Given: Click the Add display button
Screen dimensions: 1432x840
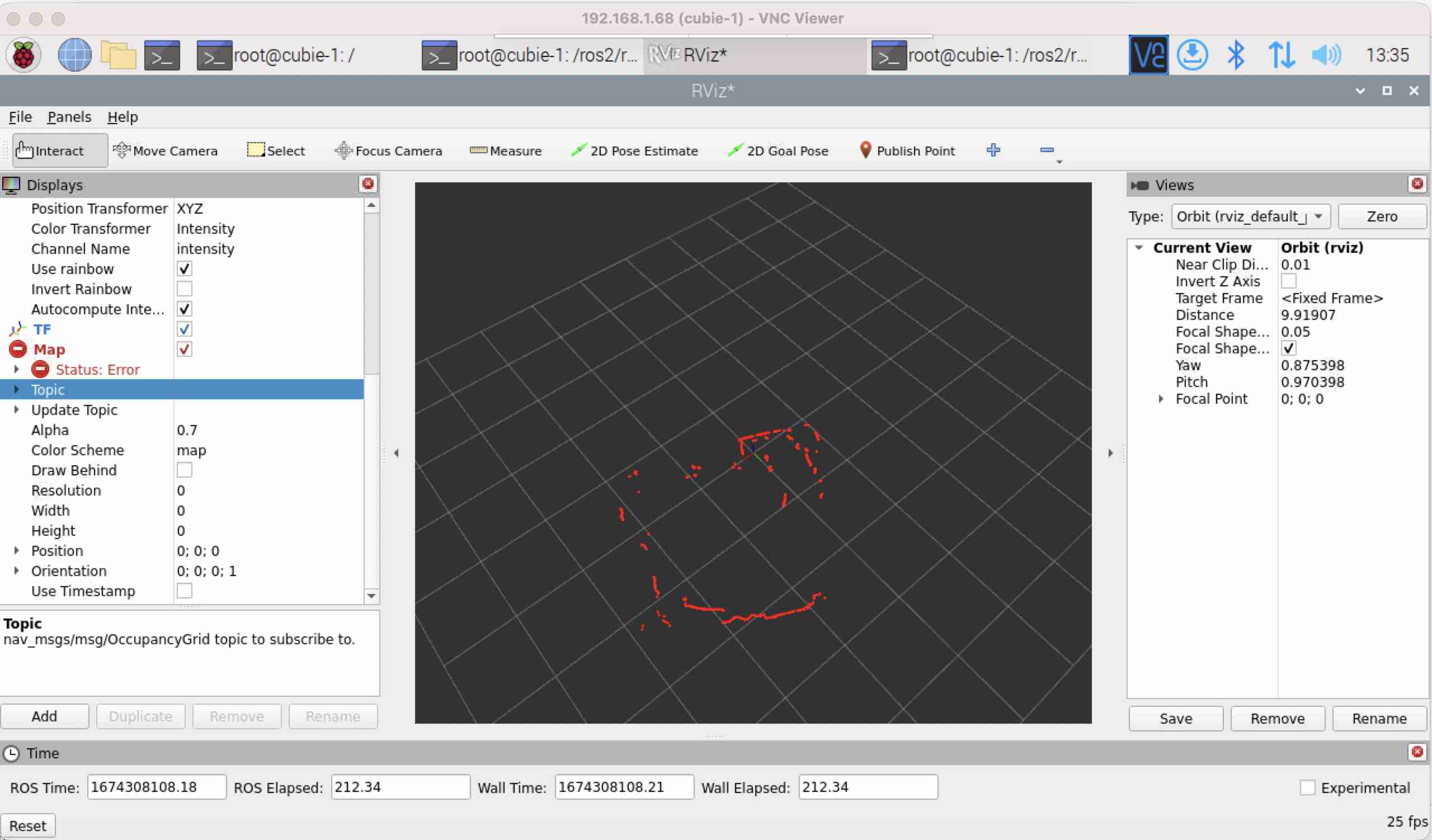Looking at the screenshot, I should click(x=44, y=716).
